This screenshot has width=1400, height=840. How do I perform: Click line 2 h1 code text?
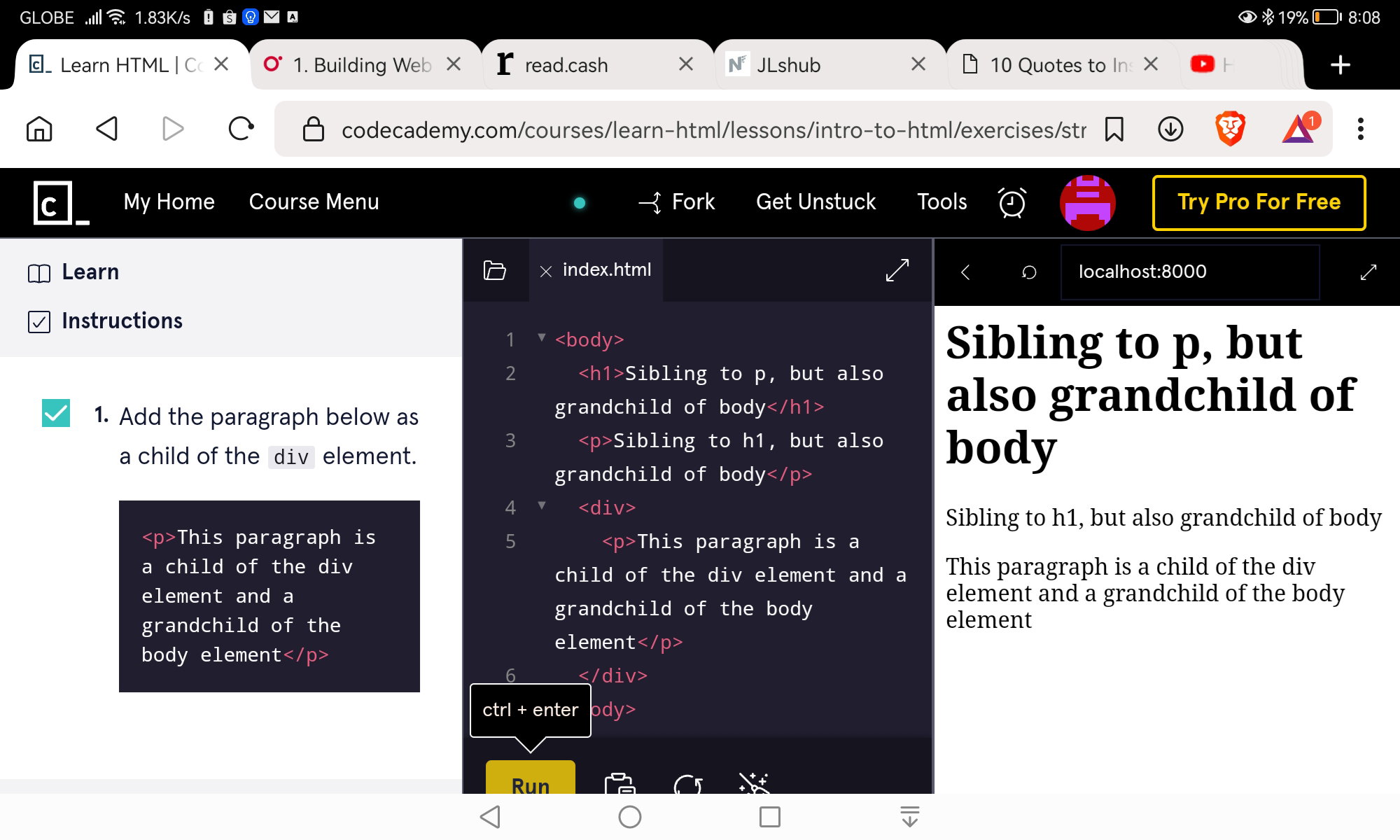719,390
